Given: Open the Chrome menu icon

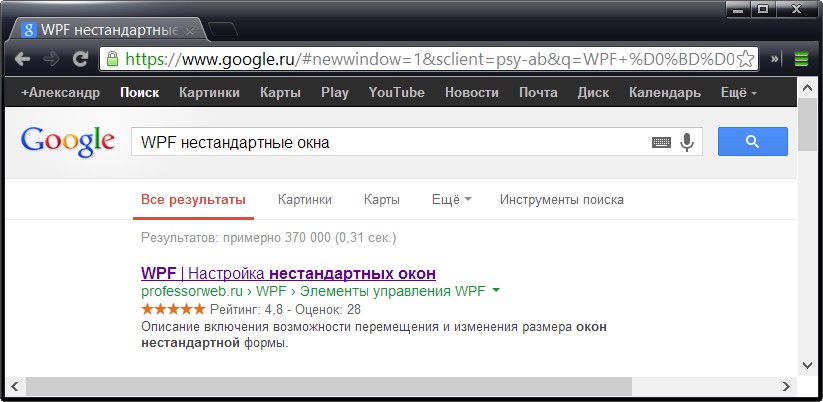Looking at the screenshot, I should (x=801, y=59).
